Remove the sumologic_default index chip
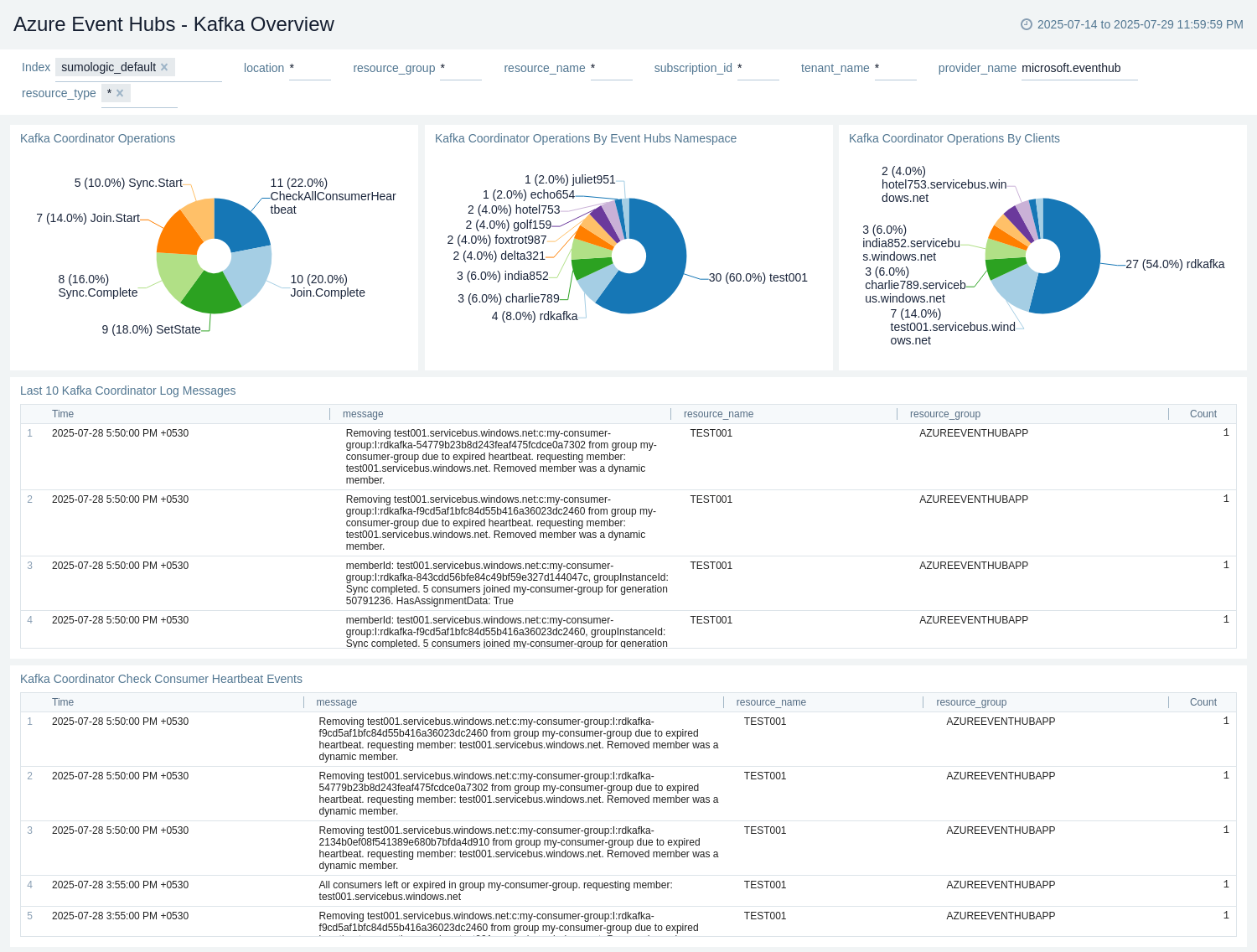Viewport: 1257px width, 952px height. 164,67
